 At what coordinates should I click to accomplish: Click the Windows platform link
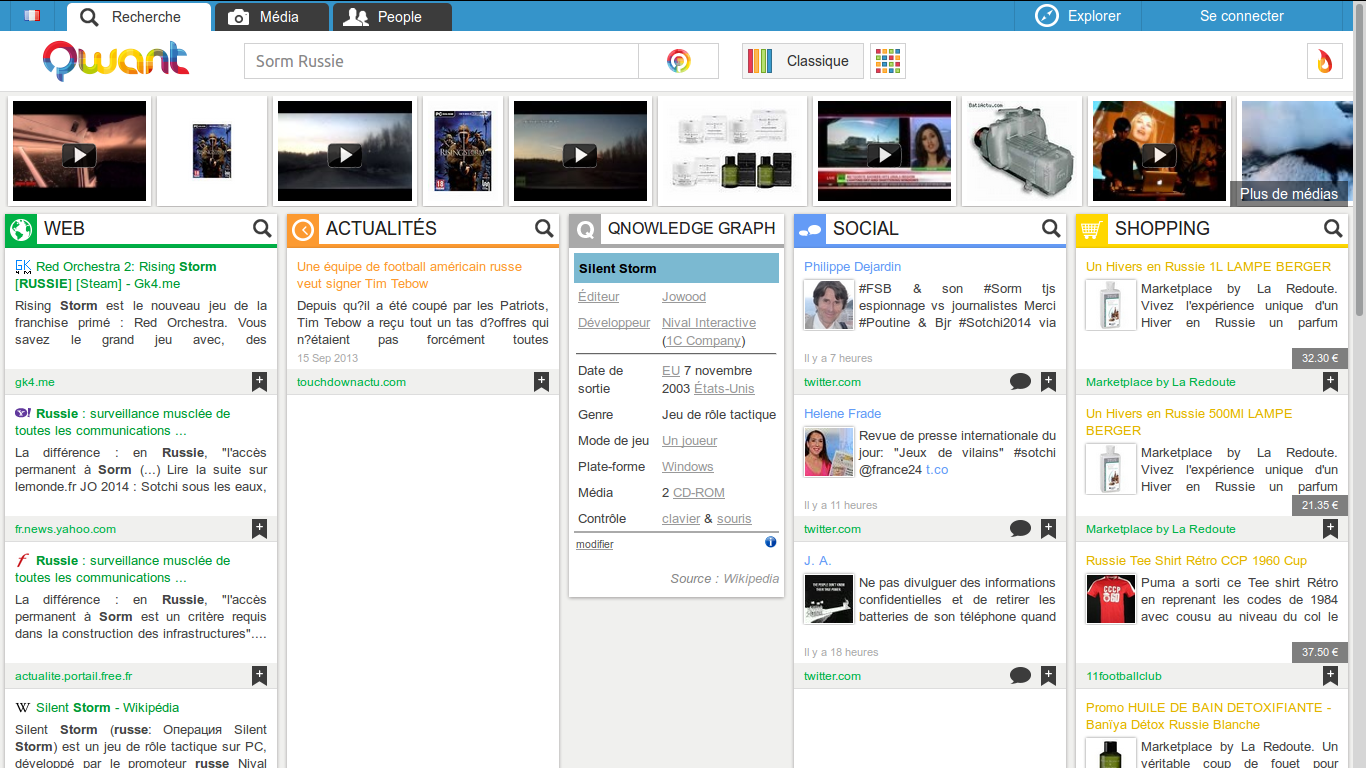(x=688, y=467)
